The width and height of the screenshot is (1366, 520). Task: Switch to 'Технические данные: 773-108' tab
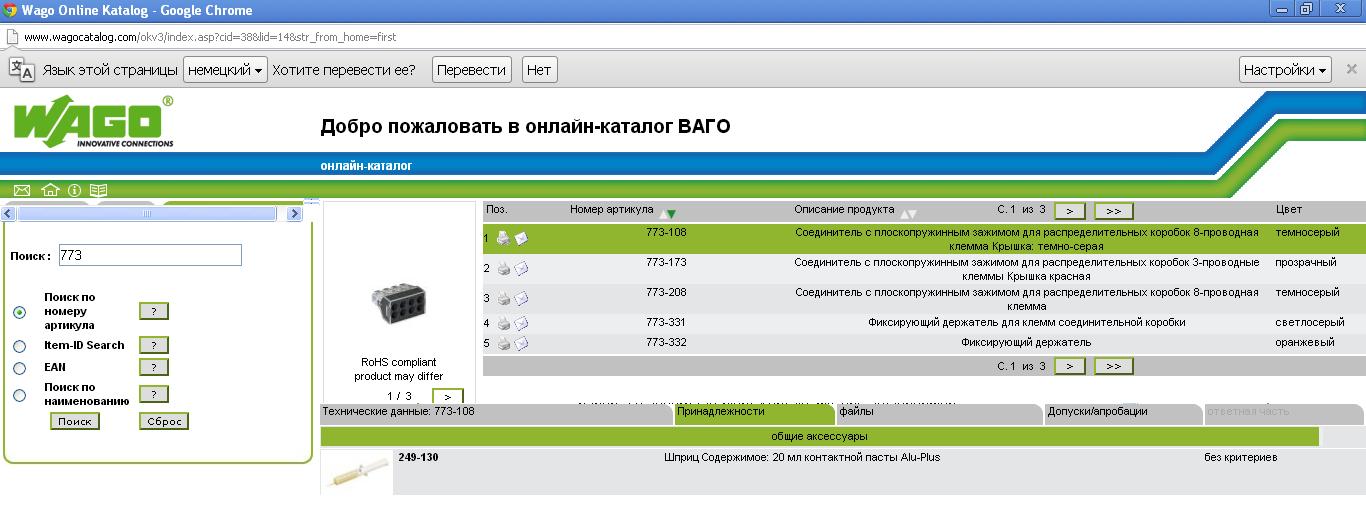(x=496, y=412)
